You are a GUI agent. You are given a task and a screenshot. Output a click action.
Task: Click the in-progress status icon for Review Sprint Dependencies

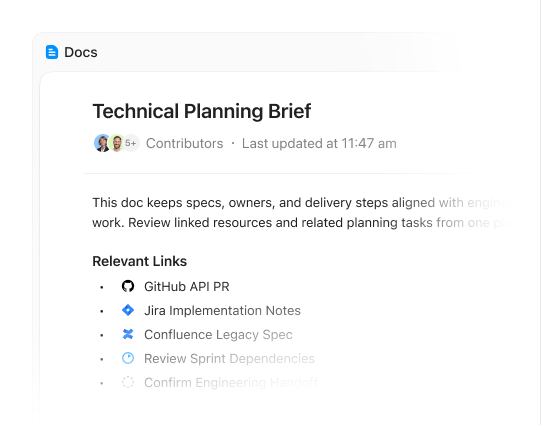click(128, 358)
